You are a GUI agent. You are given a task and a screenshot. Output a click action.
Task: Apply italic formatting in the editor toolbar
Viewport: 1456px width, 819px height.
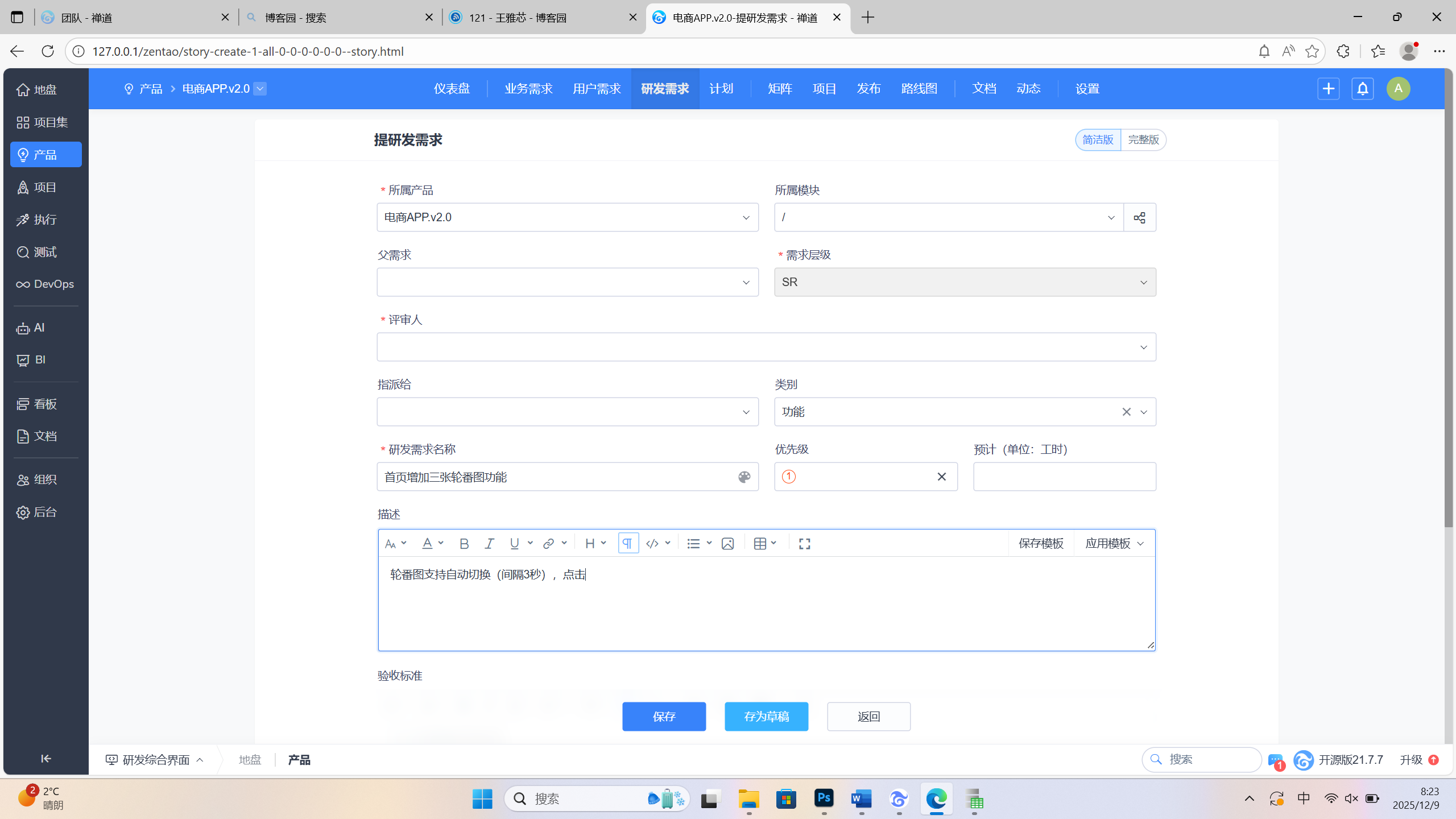coord(489,543)
